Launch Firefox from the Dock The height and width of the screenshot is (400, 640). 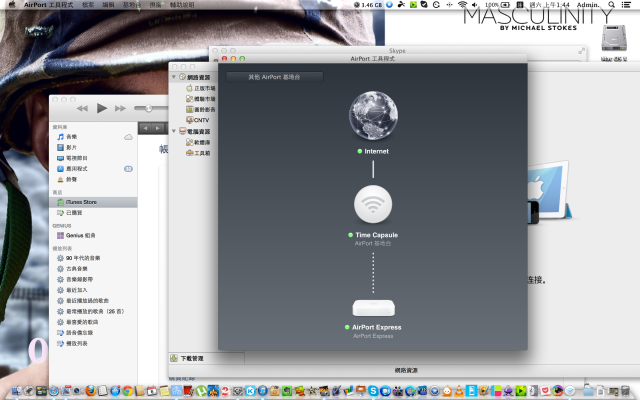point(91,391)
